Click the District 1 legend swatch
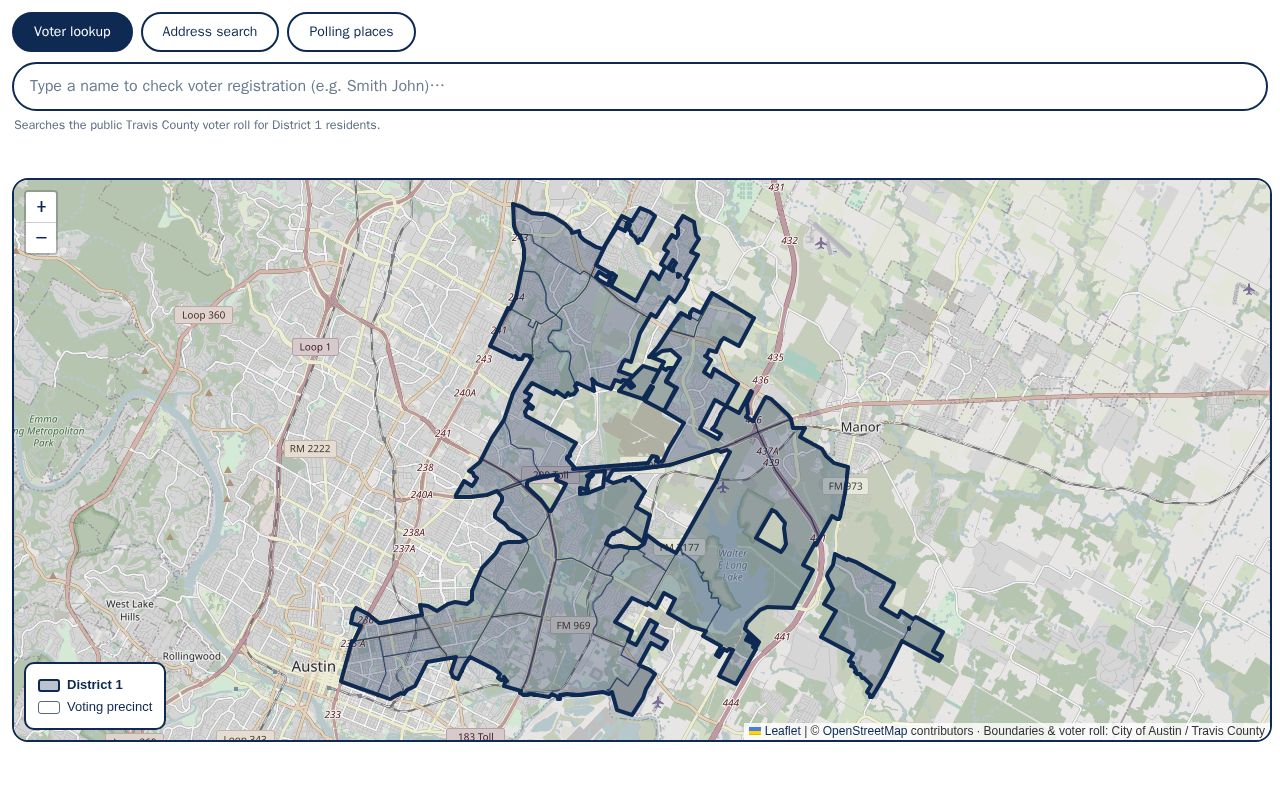1280x800 pixels. click(x=49, y=685)
